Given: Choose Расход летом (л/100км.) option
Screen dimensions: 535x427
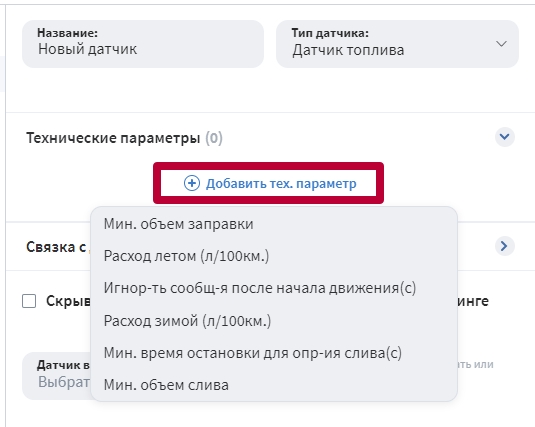Looking at the screenshot, I should coord(186,256).
